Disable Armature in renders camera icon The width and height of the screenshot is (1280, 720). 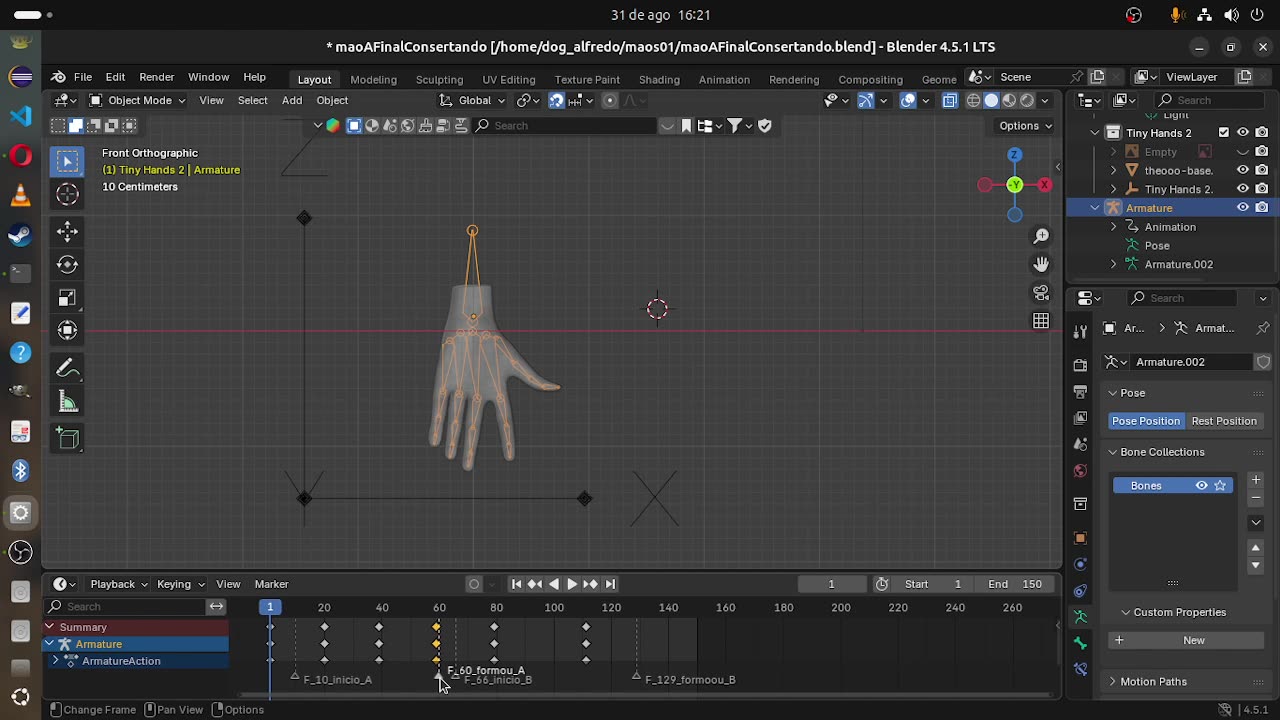click(1262, 208)
